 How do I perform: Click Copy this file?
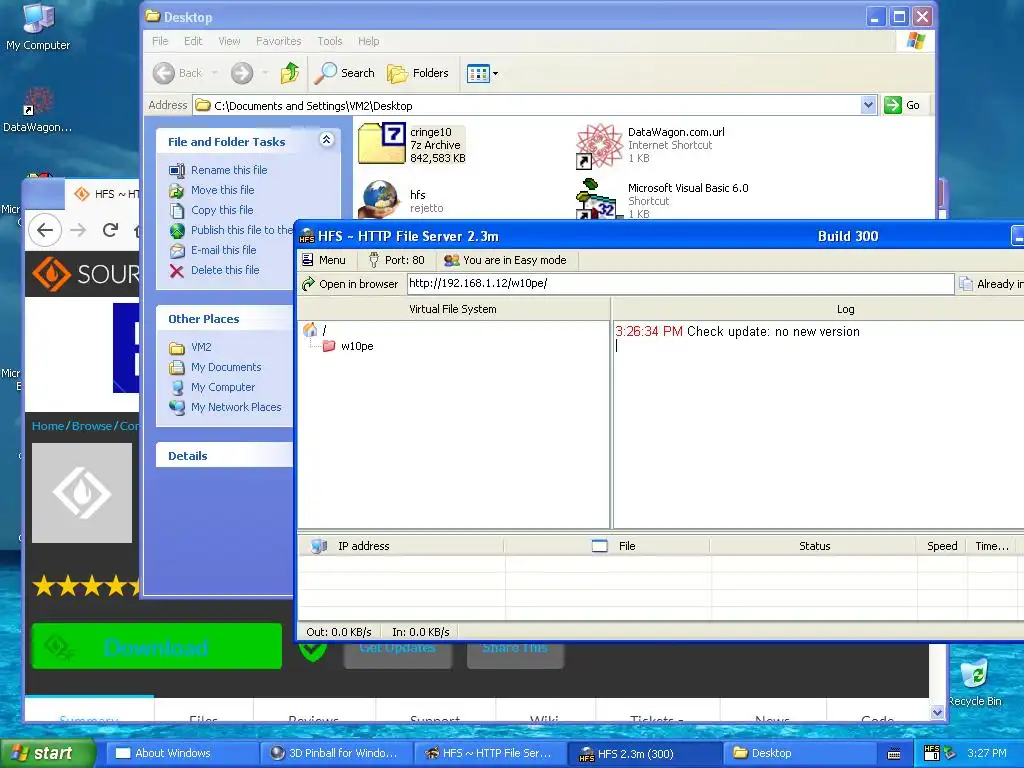(221, 210)
